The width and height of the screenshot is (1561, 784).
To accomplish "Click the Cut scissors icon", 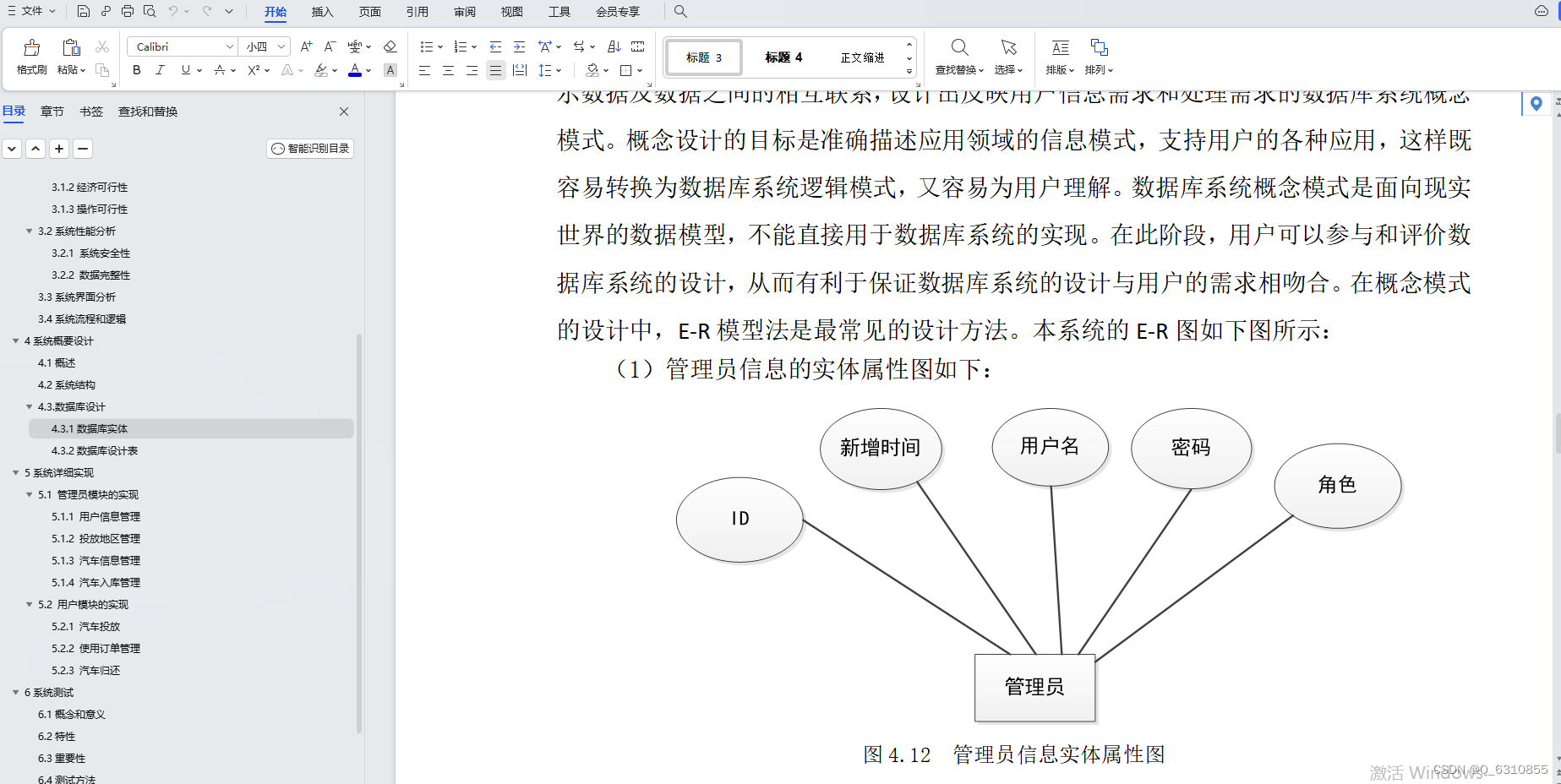I will [102, 46].
